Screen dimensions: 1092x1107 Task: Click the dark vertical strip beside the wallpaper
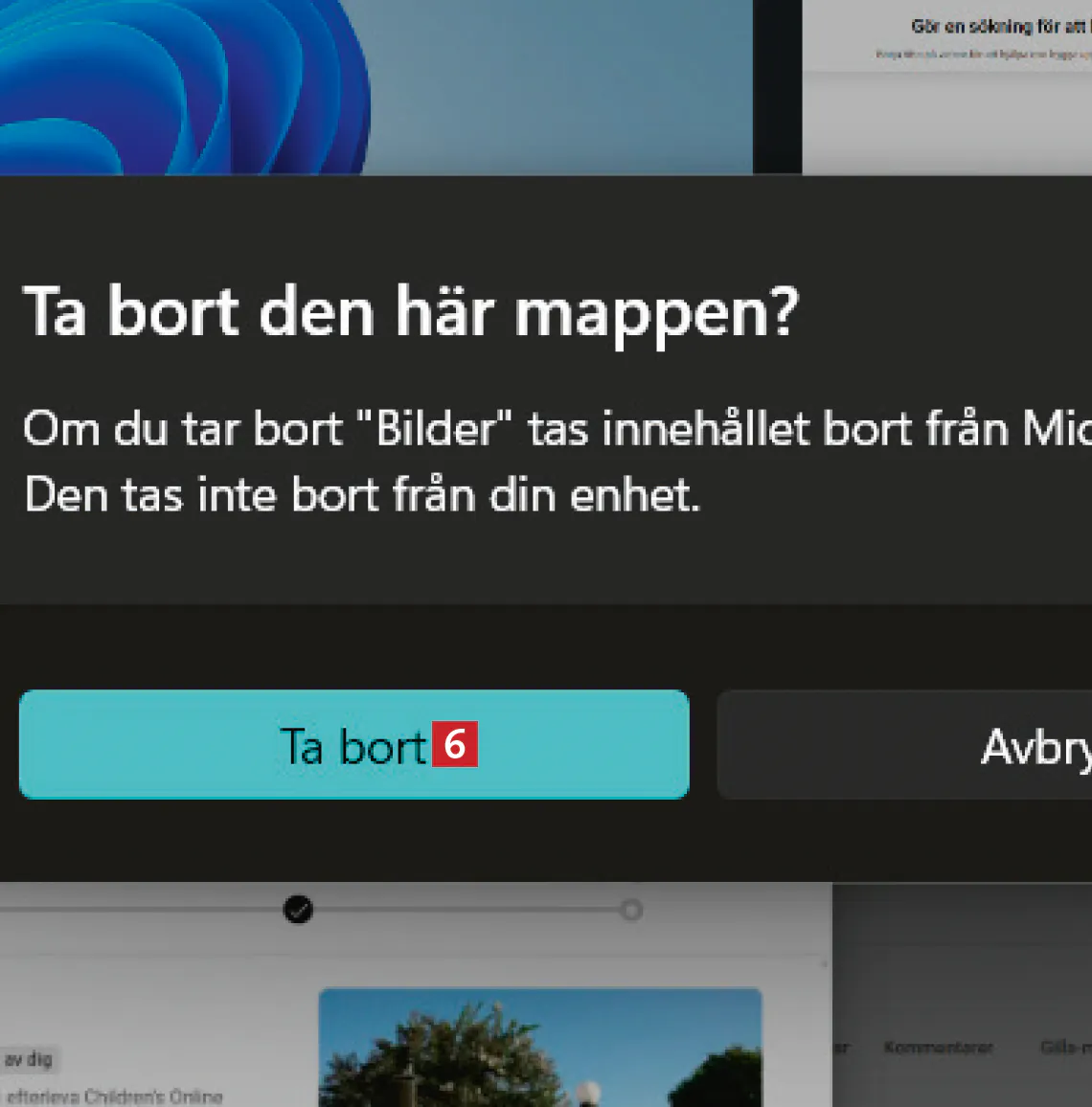(777, 87)
